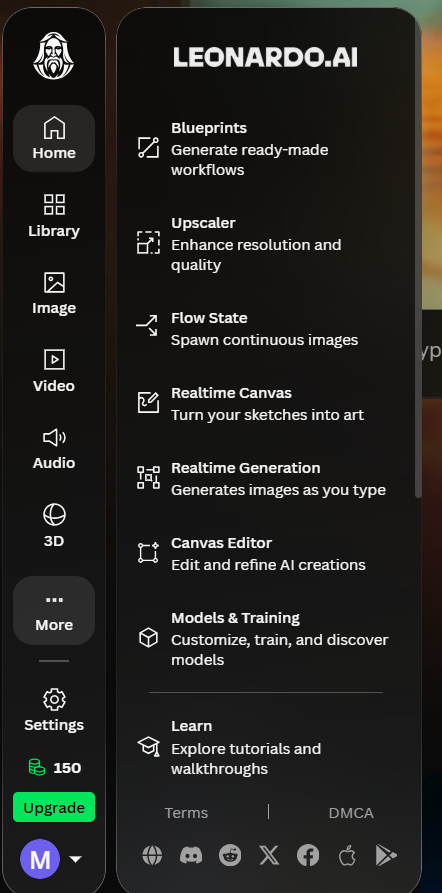Image resolution: width=442 pixels, height=893 pixels.
Task: Open the Discord icon link
Action: pos(191,855)
